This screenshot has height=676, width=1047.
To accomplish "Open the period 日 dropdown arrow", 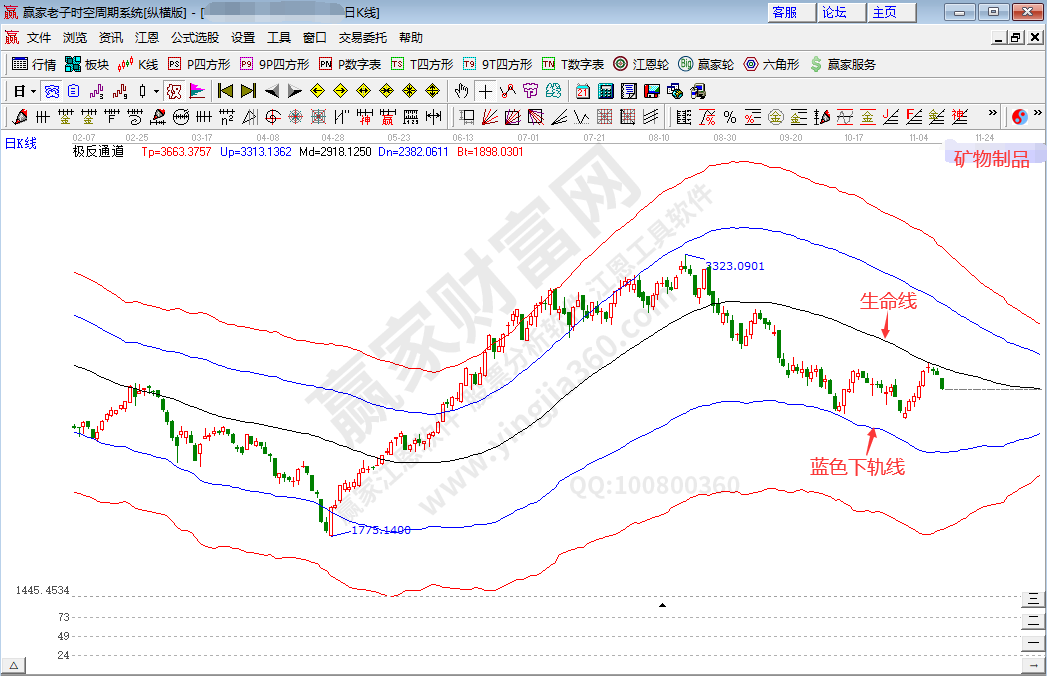I will [x=33, y=91].
